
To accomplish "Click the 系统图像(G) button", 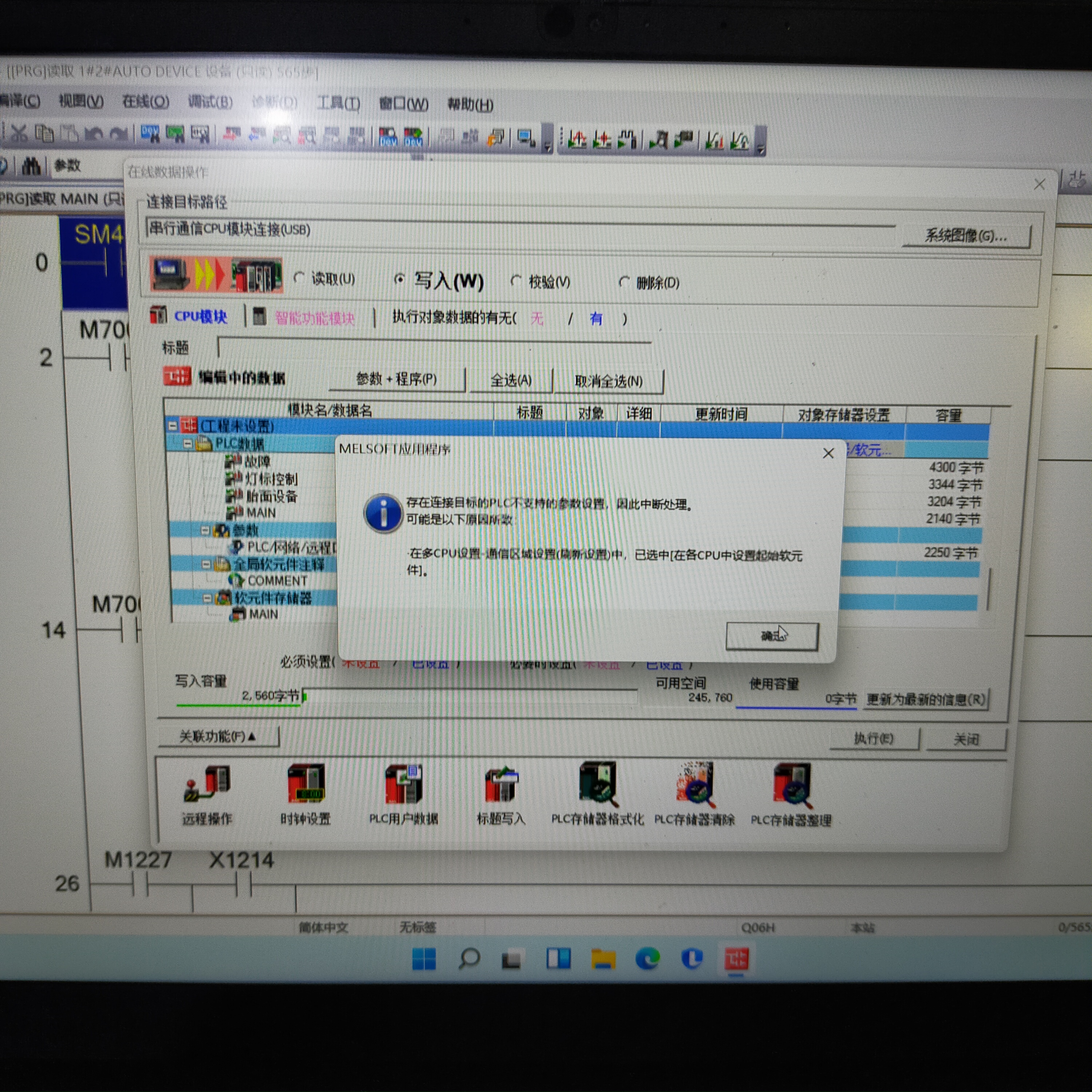I will tap(965, 236).
